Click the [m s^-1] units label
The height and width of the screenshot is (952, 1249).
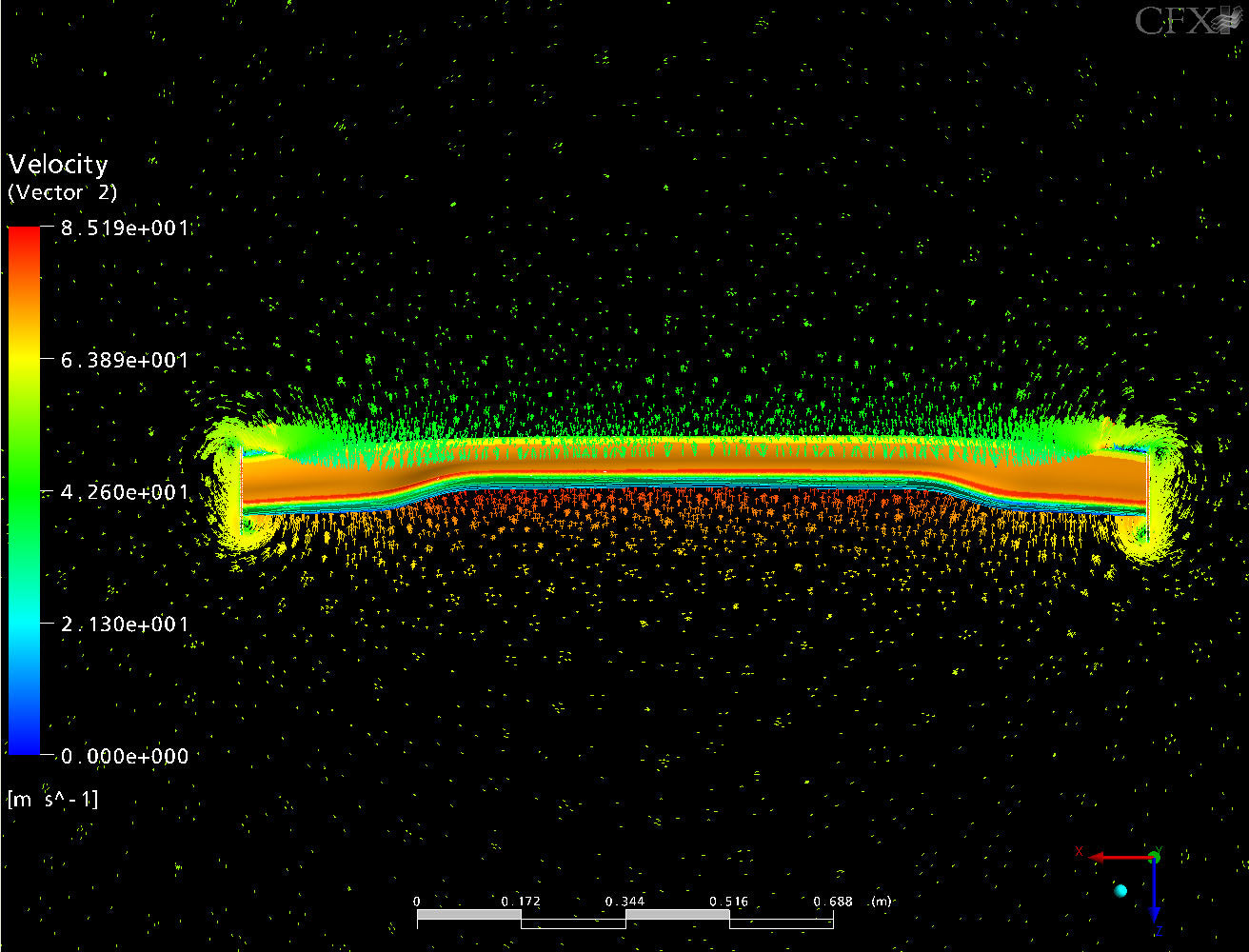click(x=53, y=799)
